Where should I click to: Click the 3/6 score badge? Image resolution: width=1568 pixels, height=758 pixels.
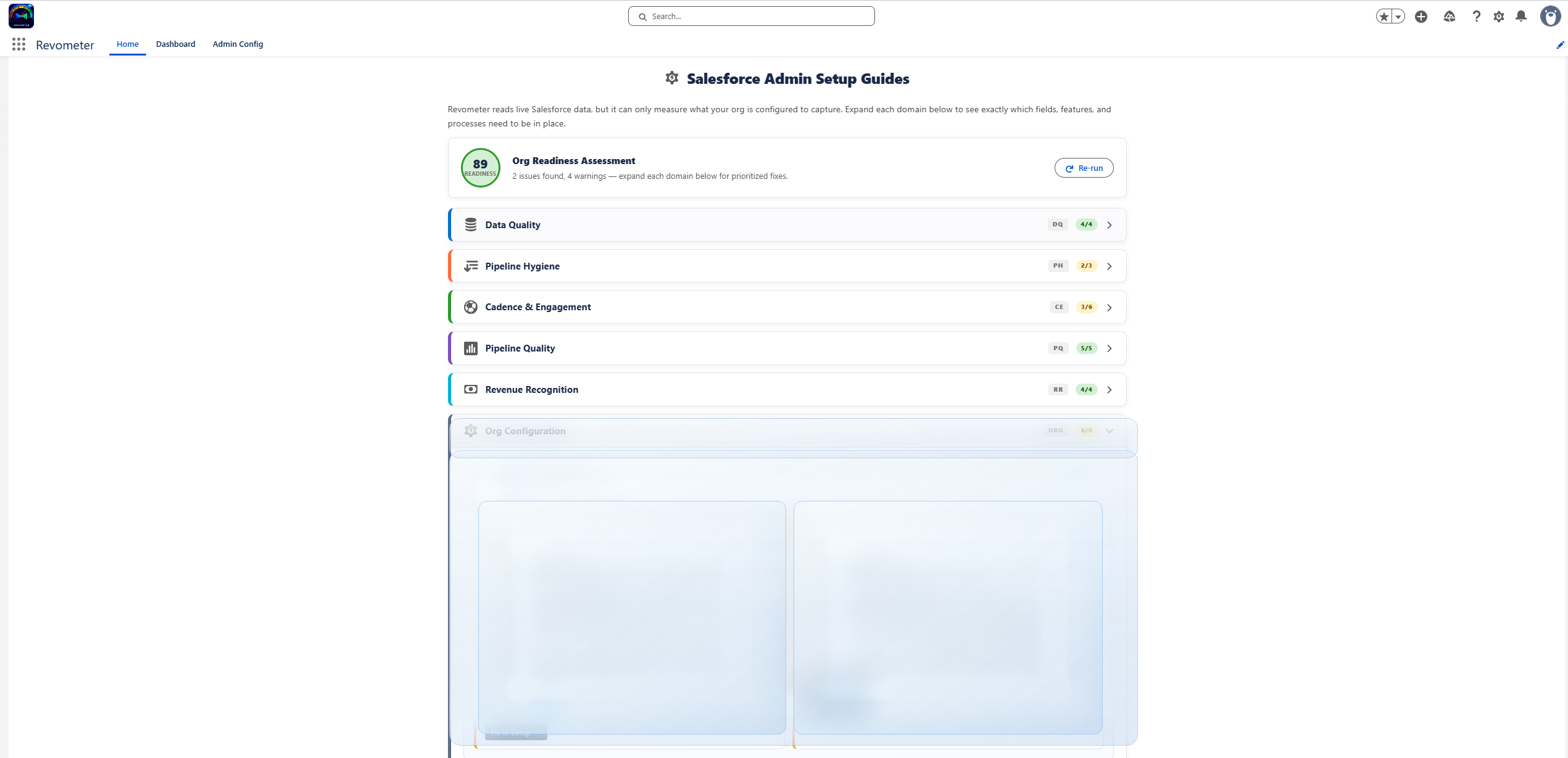[1086, 307]
